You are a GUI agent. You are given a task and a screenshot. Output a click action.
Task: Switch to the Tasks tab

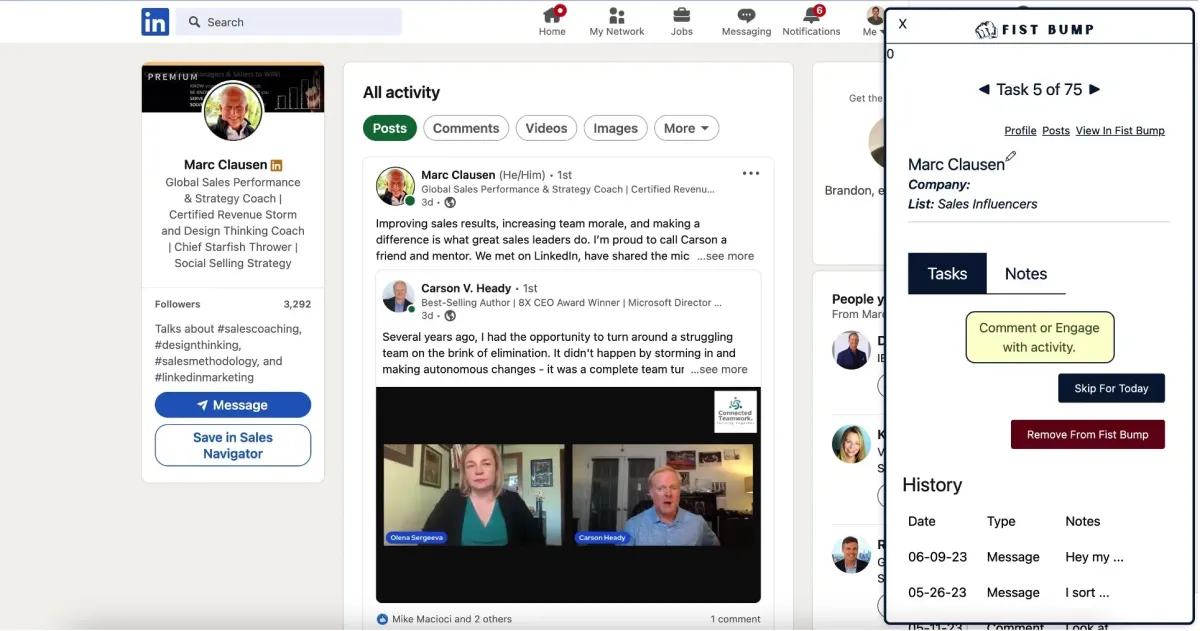coord(947,274)
